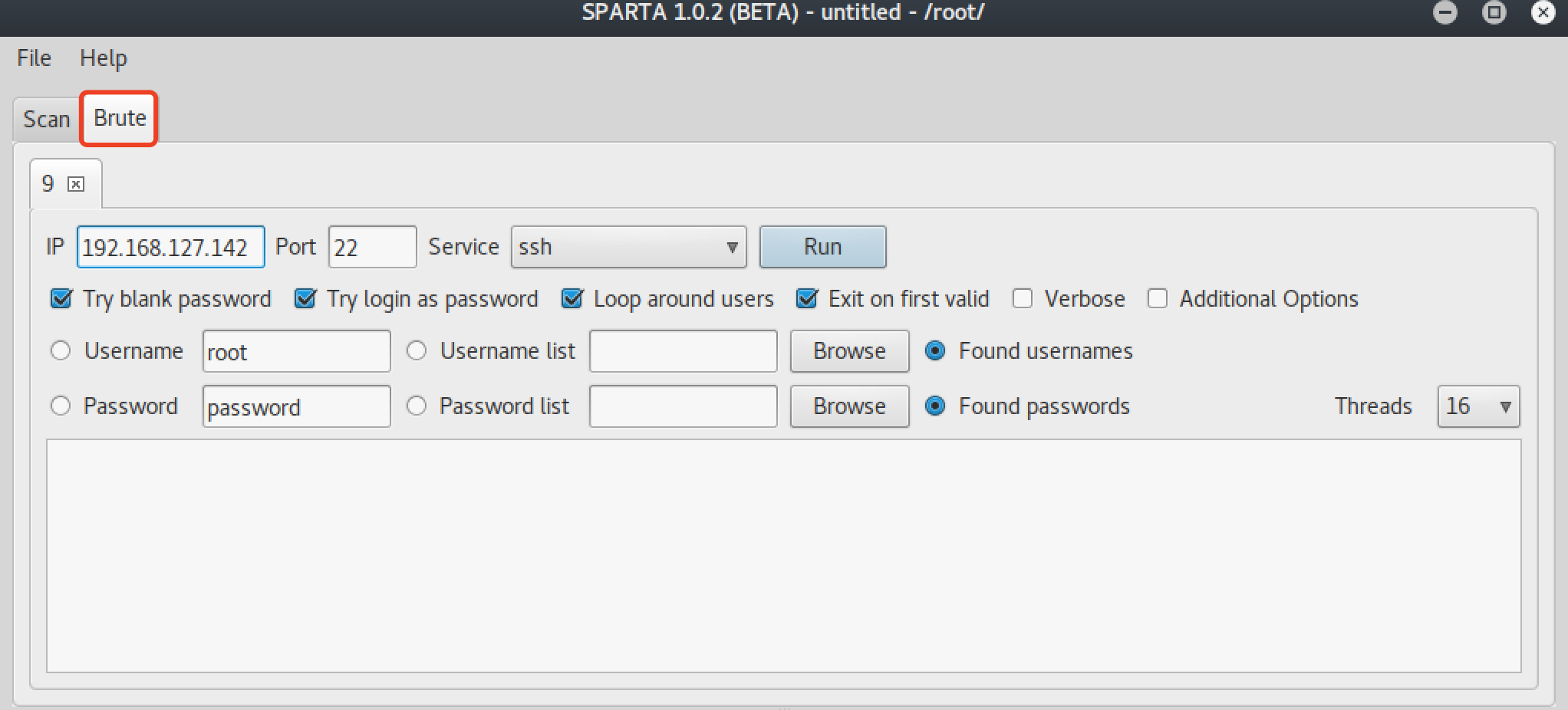
Task: Browse for a username list file
Action: click(x=849, y=351)
